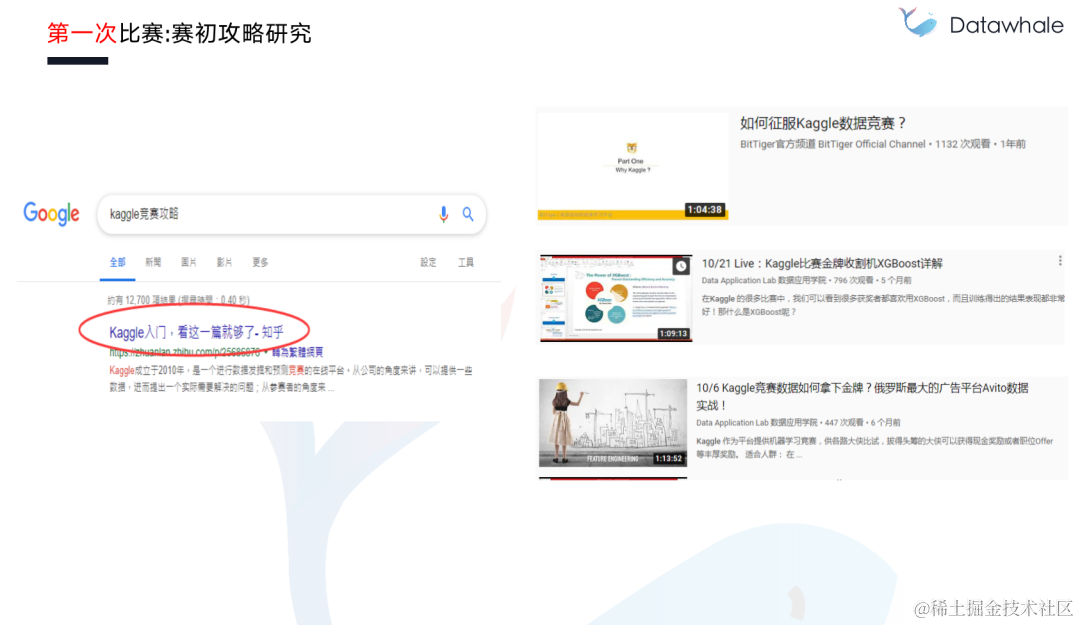Click the slide title 第一次比赛:赛初攻略研究
Viewport: 1080px width, 625px height.
[179, 33]
